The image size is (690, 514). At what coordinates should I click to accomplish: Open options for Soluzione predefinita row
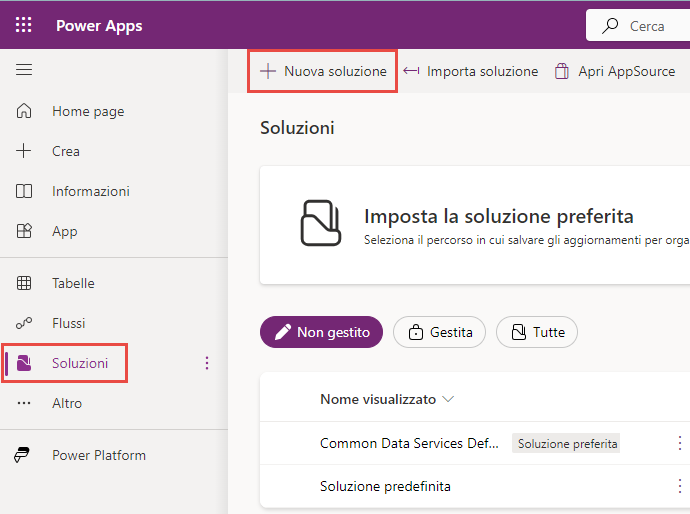tap(680, 486)
